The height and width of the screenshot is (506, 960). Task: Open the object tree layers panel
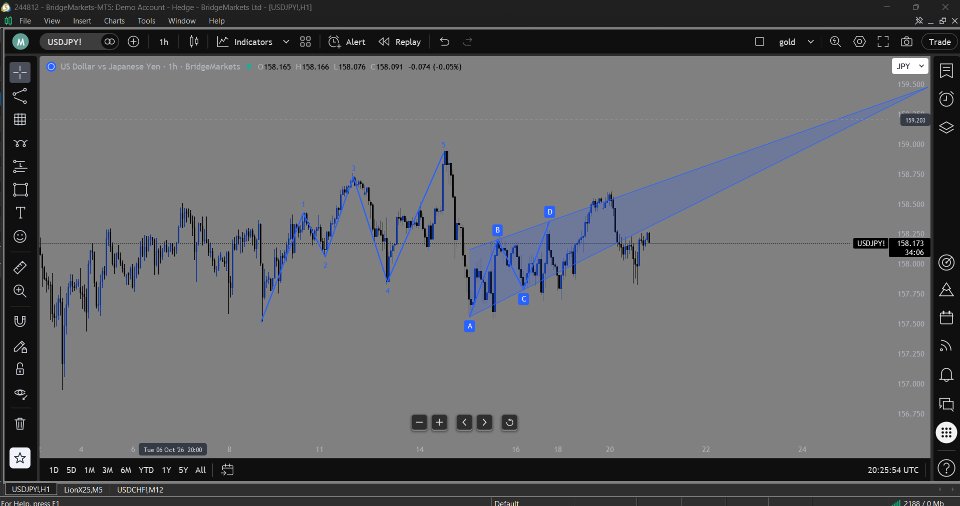946,127
